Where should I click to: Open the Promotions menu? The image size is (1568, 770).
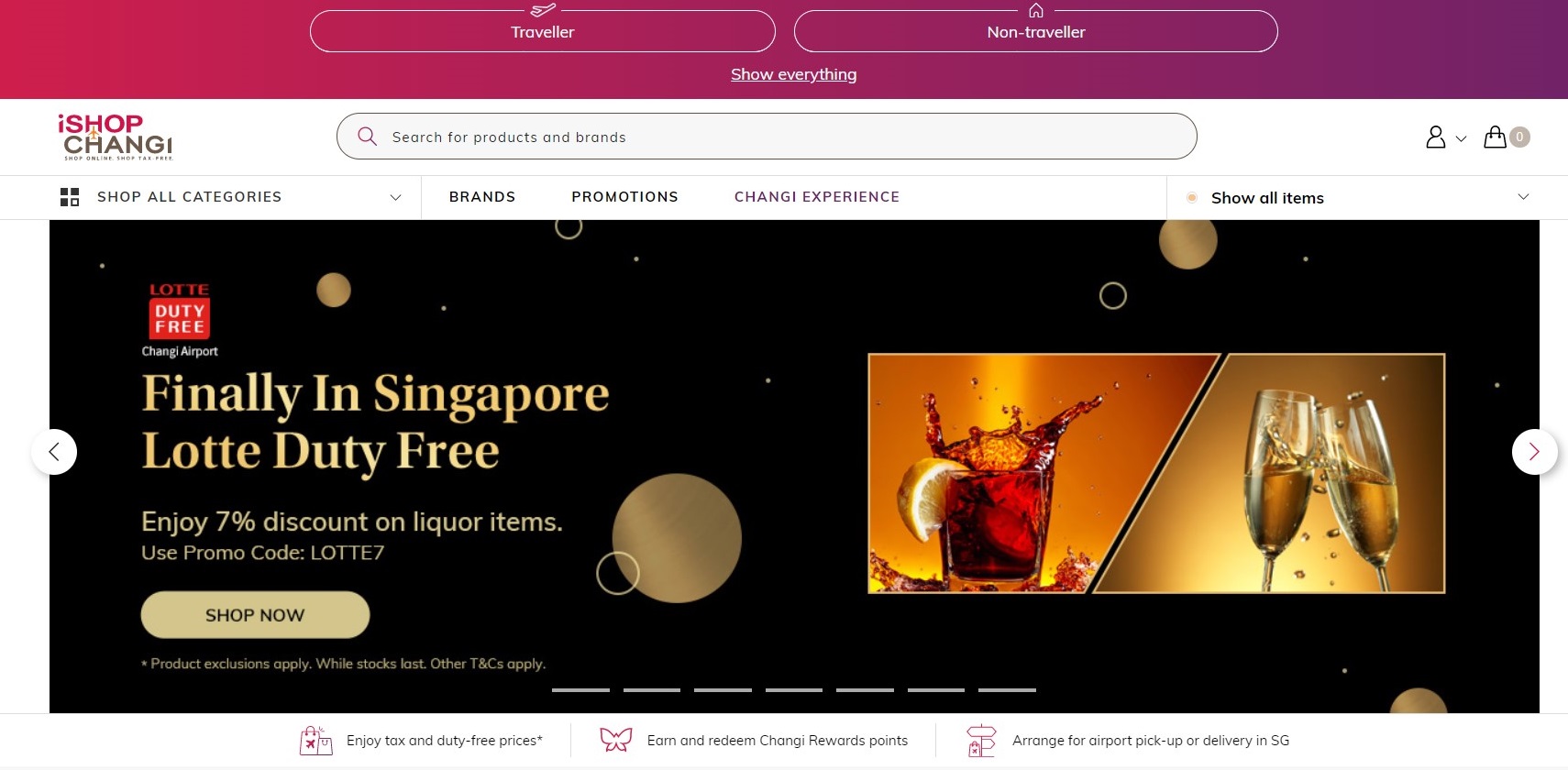(625, 197)
